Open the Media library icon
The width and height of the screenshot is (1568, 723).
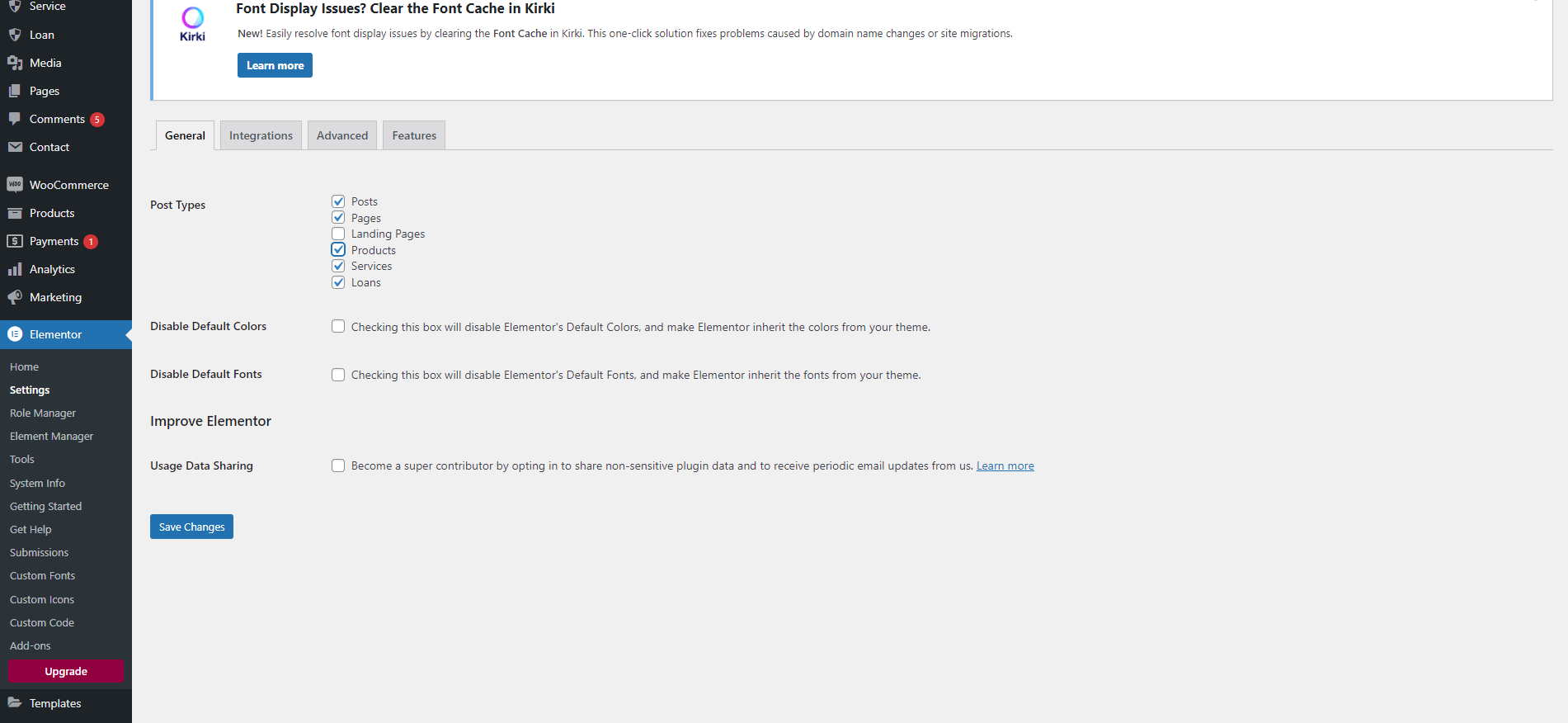(x=15, y=63)
